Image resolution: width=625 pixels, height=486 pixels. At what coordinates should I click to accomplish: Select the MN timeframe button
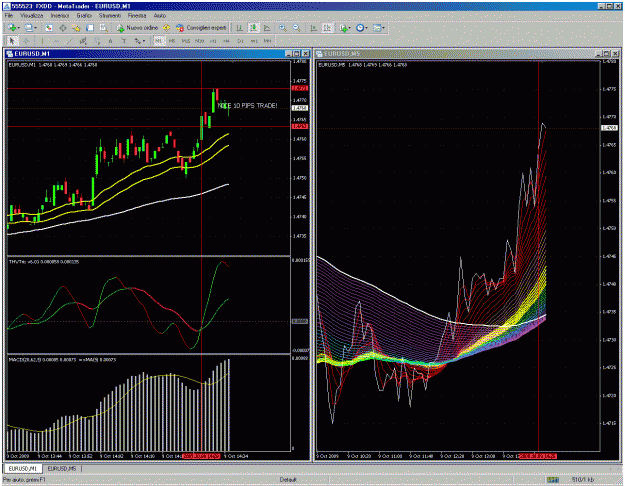[x=267, y=41]
